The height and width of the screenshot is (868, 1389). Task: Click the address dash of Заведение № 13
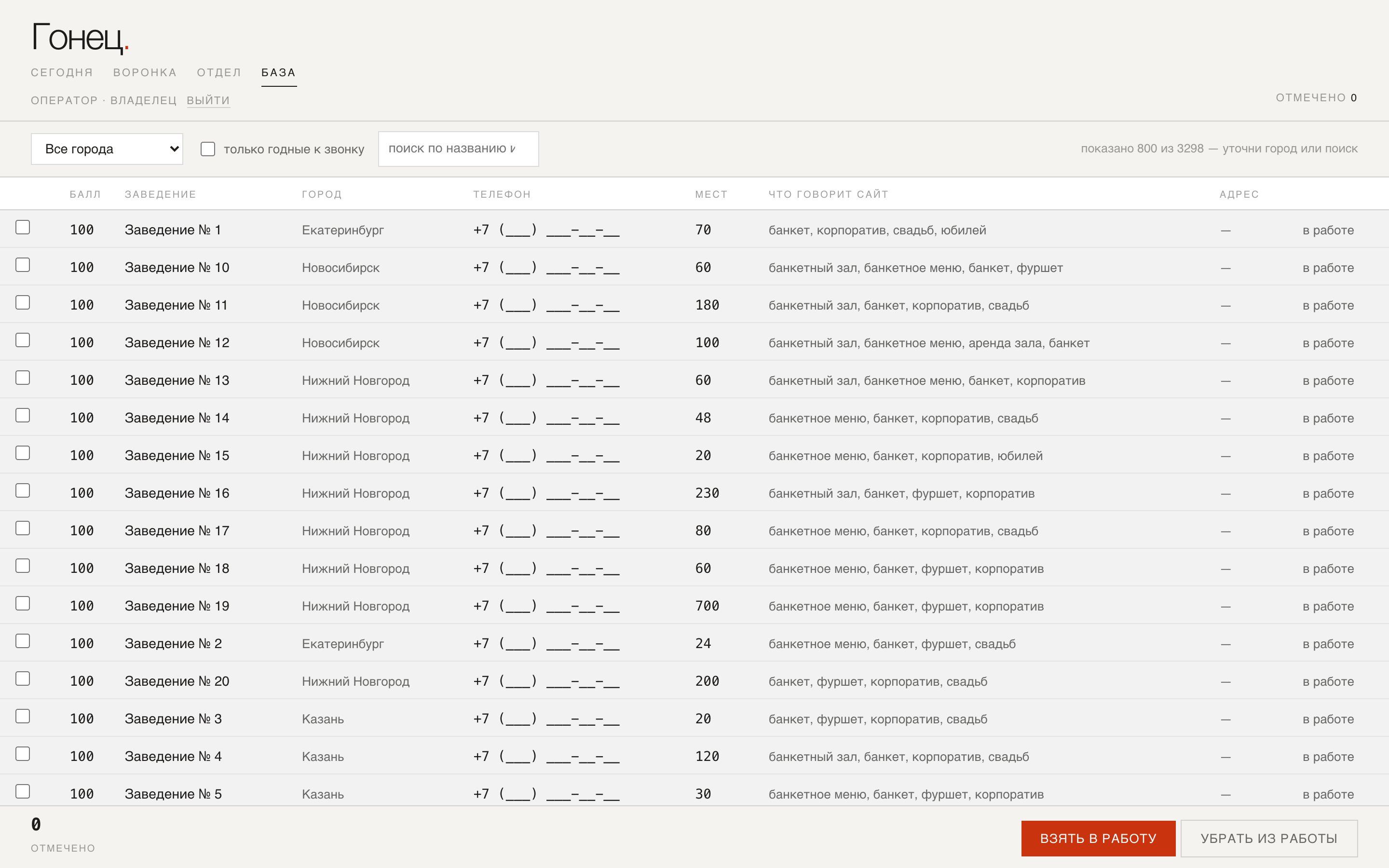[x=1226, y=380]
